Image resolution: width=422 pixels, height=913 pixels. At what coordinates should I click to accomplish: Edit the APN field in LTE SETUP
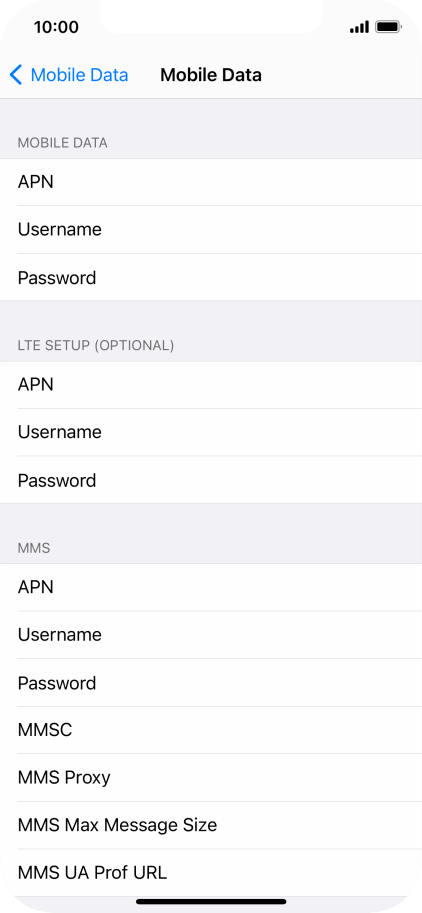tap(211, 385)
